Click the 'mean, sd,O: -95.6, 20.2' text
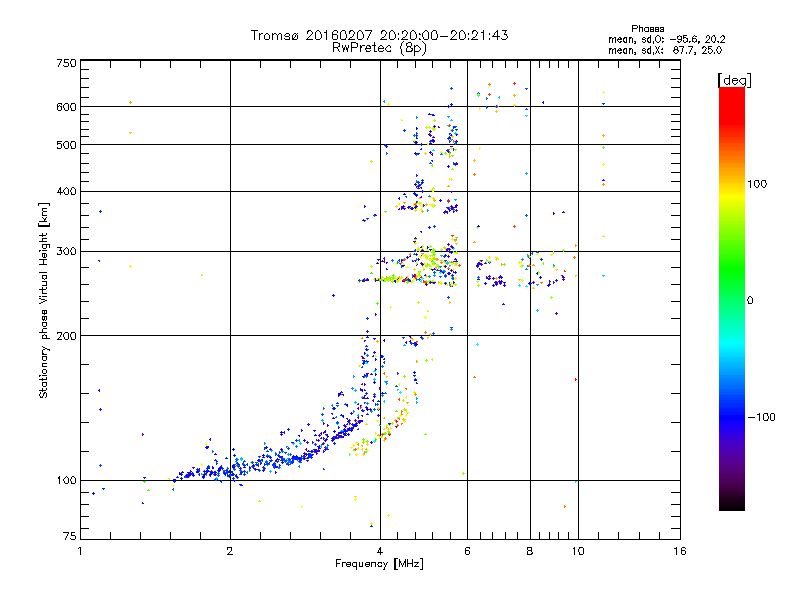Screen dimensions: 800x600 666,39
